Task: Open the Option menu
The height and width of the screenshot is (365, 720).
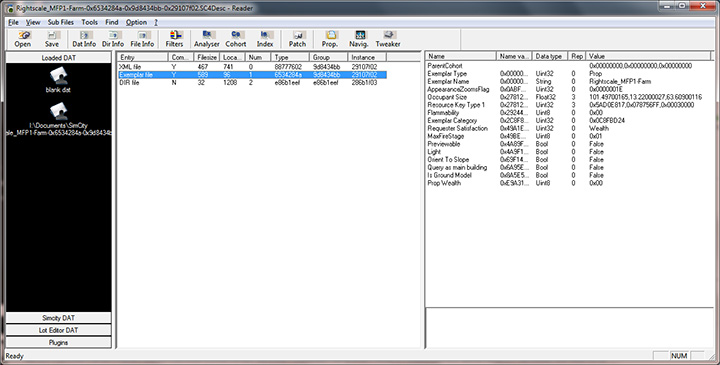Action: pos(136,22)
